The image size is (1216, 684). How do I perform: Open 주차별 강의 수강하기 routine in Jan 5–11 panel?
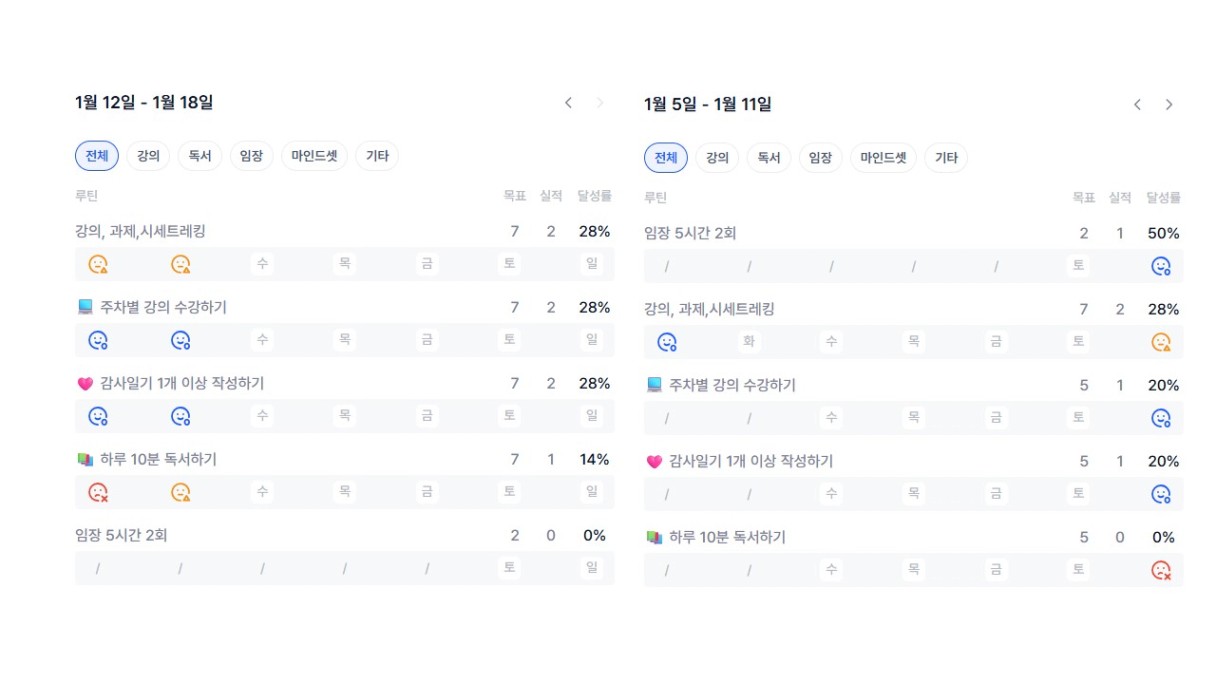731,385
